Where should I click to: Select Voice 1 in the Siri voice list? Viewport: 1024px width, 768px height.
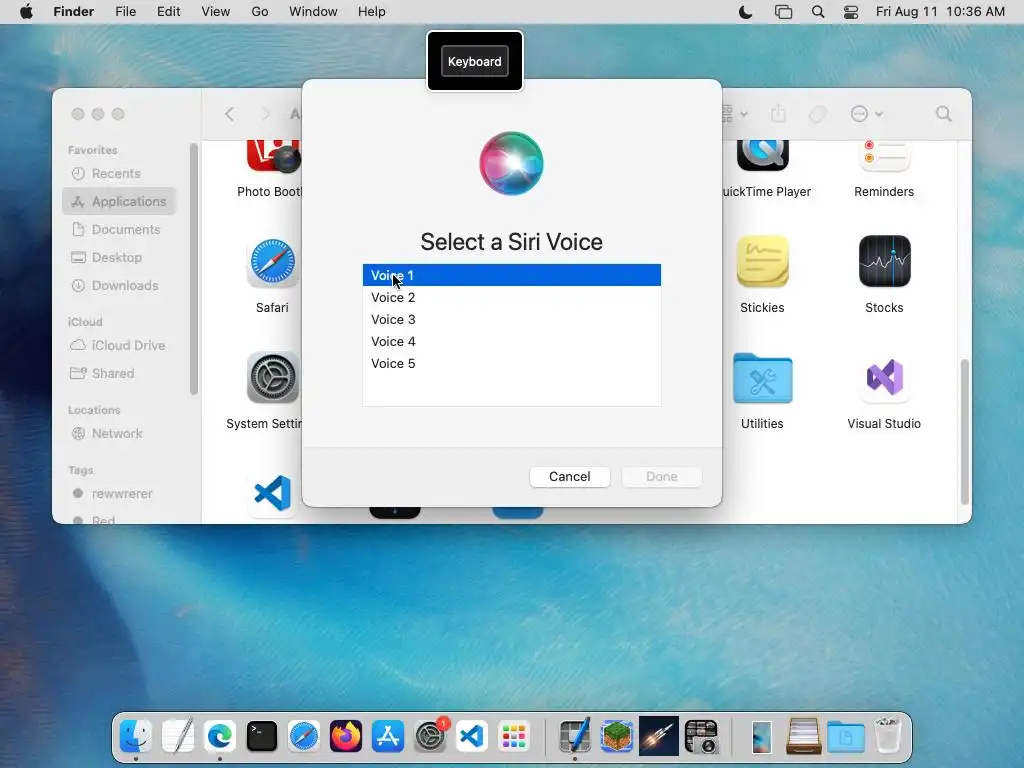tap(511, 275)
